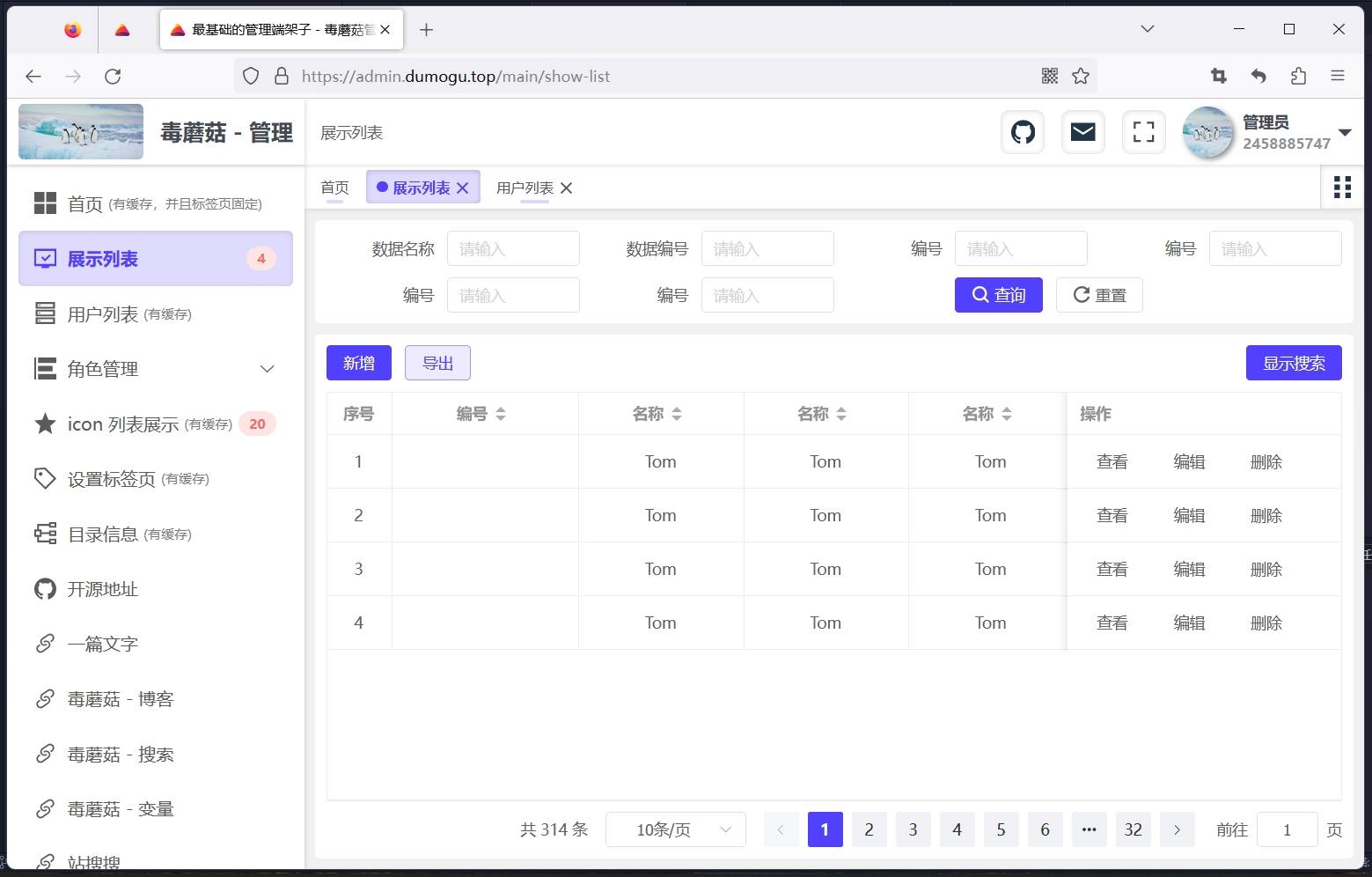The width and height of the screenshot is (1372, 877).
Task: Close the 用户列表 tab
Action: (x=566, y=188)
